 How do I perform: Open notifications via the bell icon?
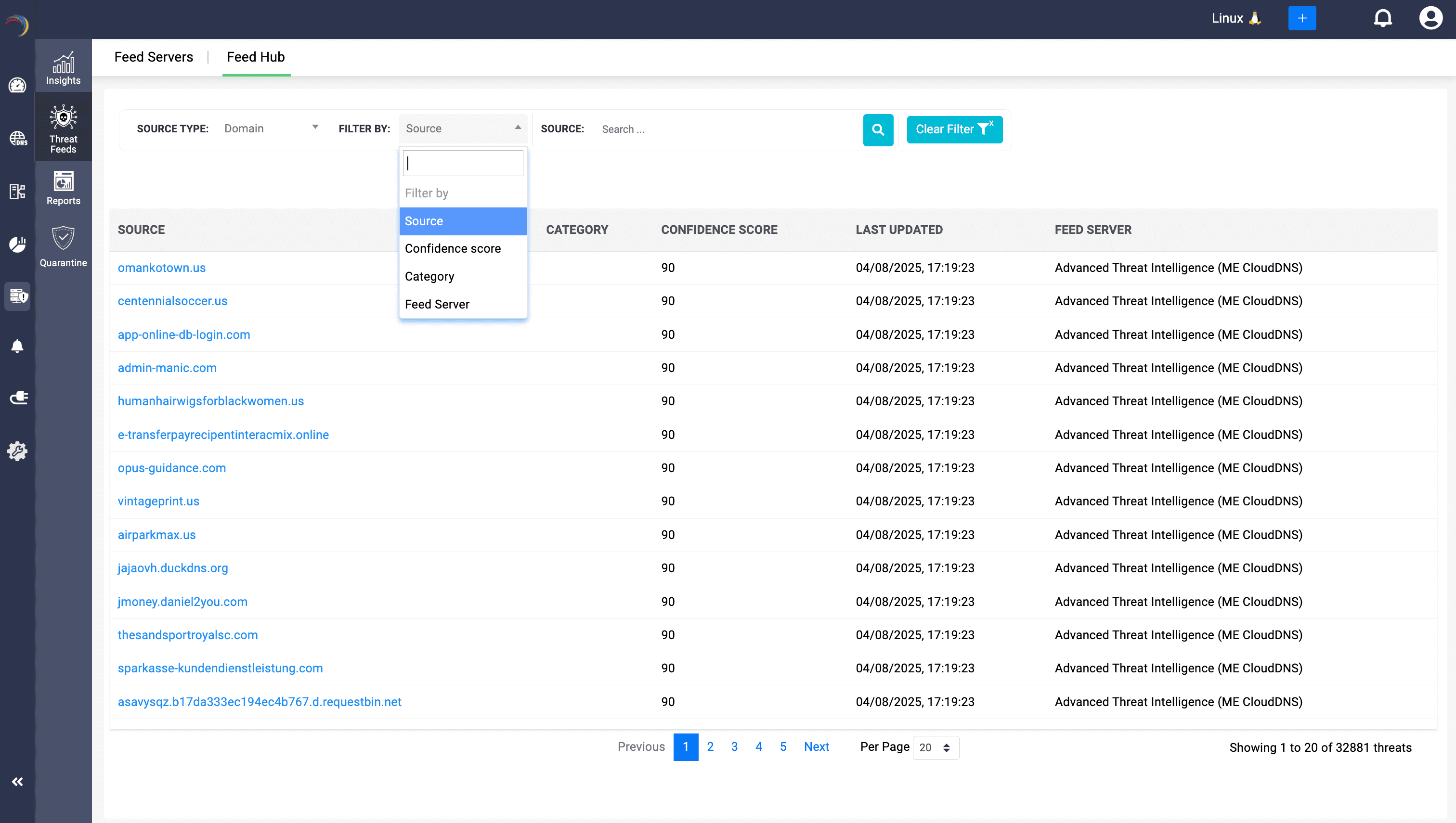point(1383,17)
